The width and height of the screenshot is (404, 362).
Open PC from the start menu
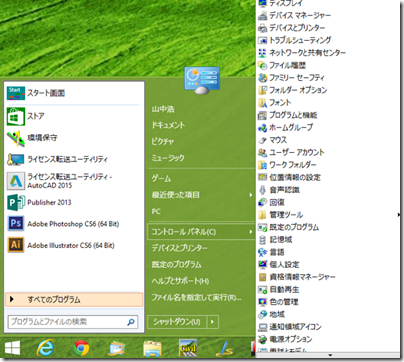click(x=156, y=211)
